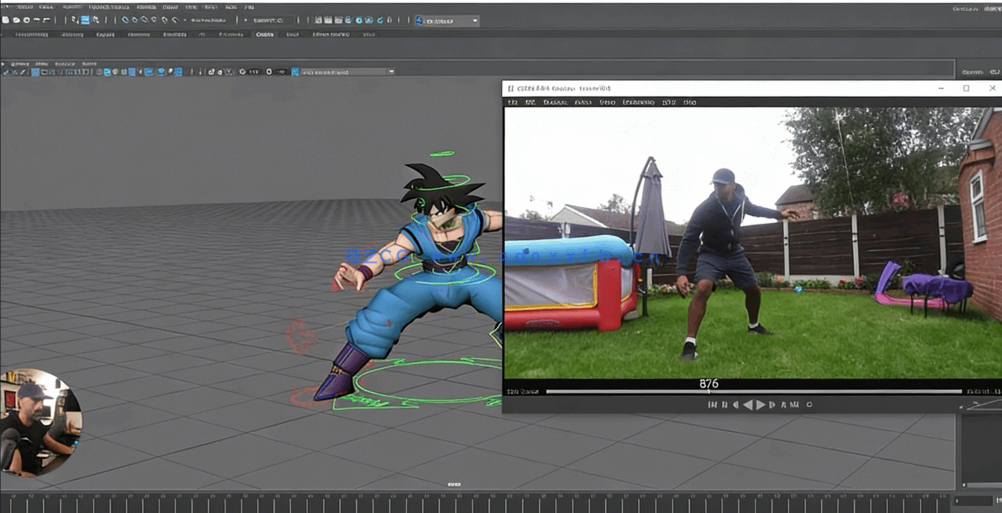Switch to the highlighted shelf tab
The image size is (1002, 513).
(264, 34)
